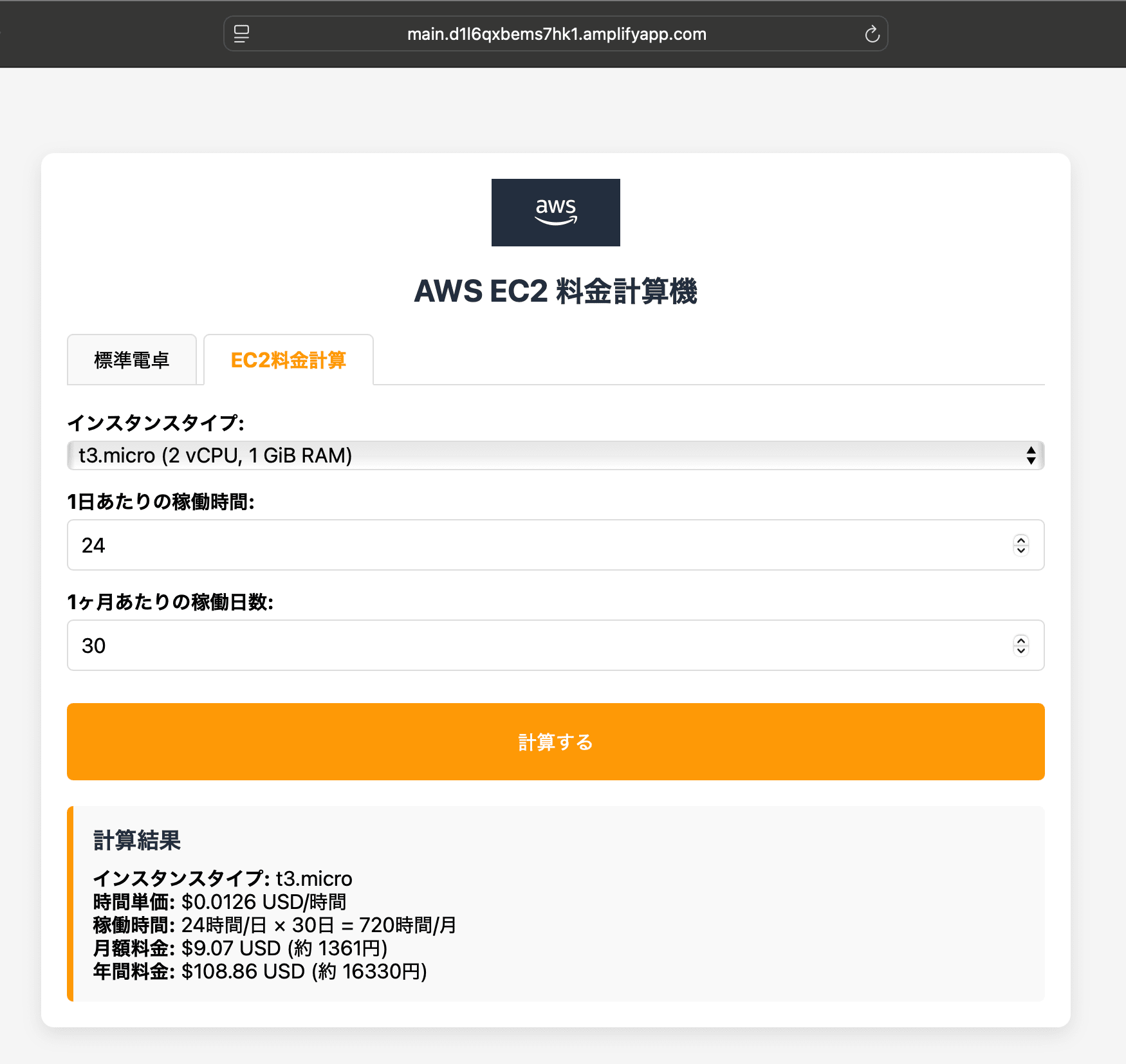Click the orange 計算する button
The height and width of the screenshot is (1064, 1126).
point(556,742)
